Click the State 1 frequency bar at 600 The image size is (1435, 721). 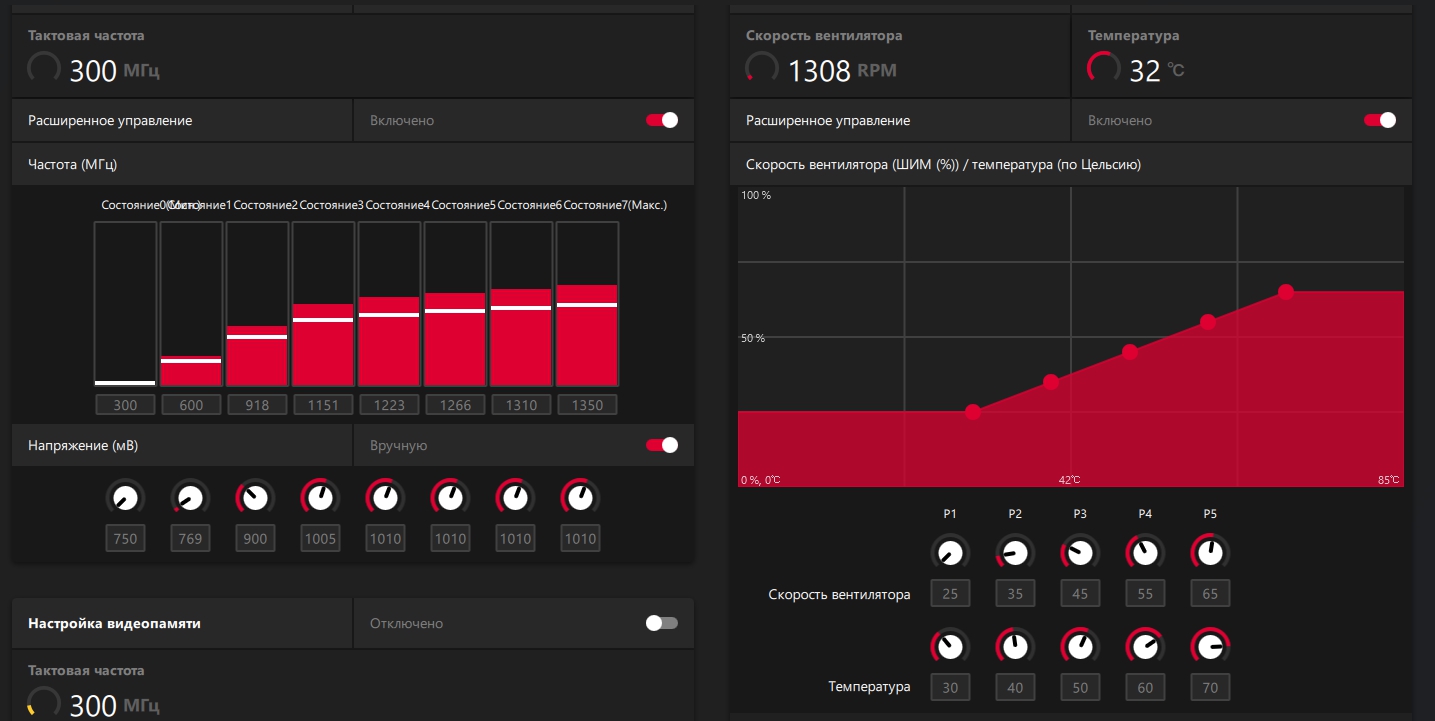point(191,304)
